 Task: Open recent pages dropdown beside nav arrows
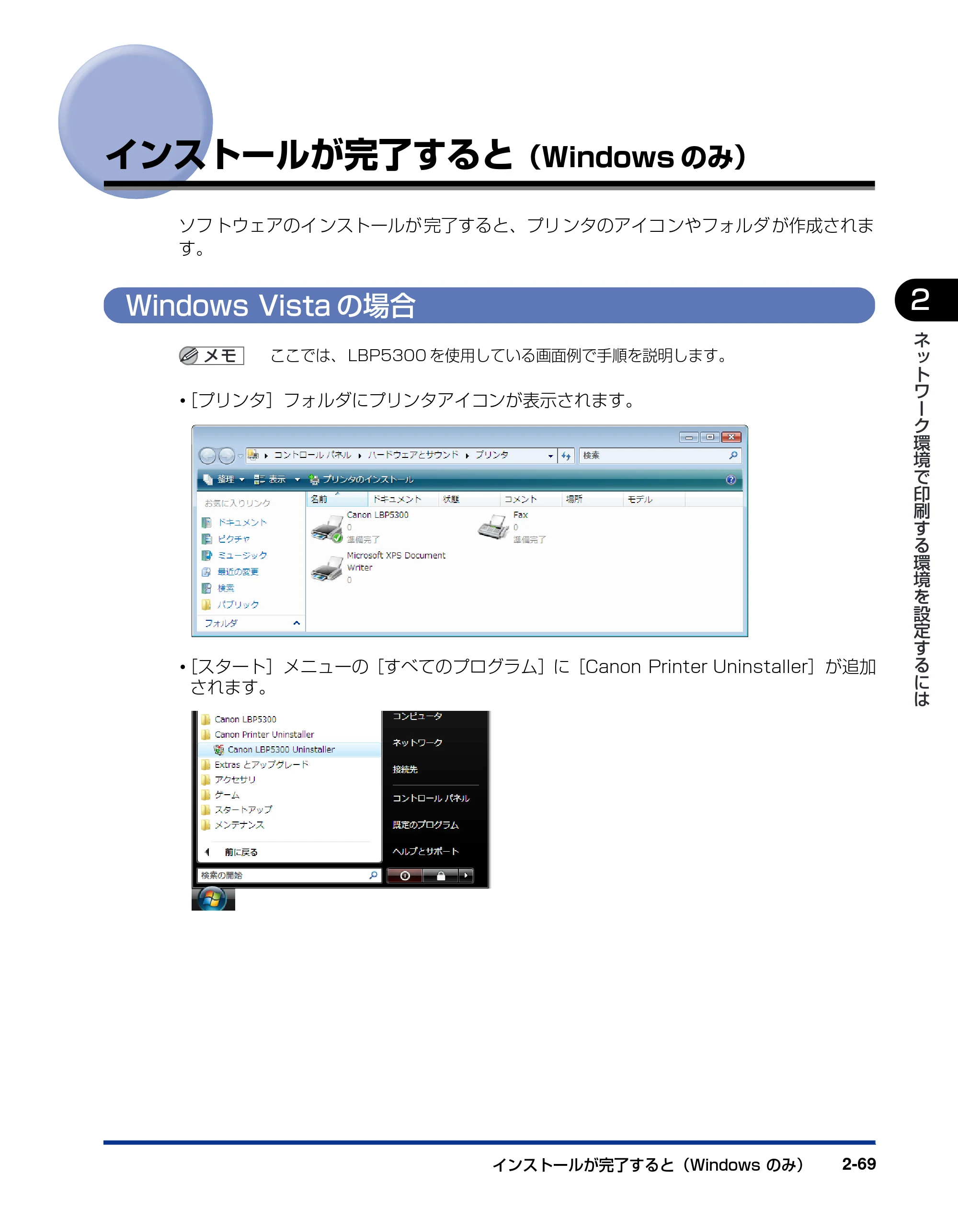240,456
